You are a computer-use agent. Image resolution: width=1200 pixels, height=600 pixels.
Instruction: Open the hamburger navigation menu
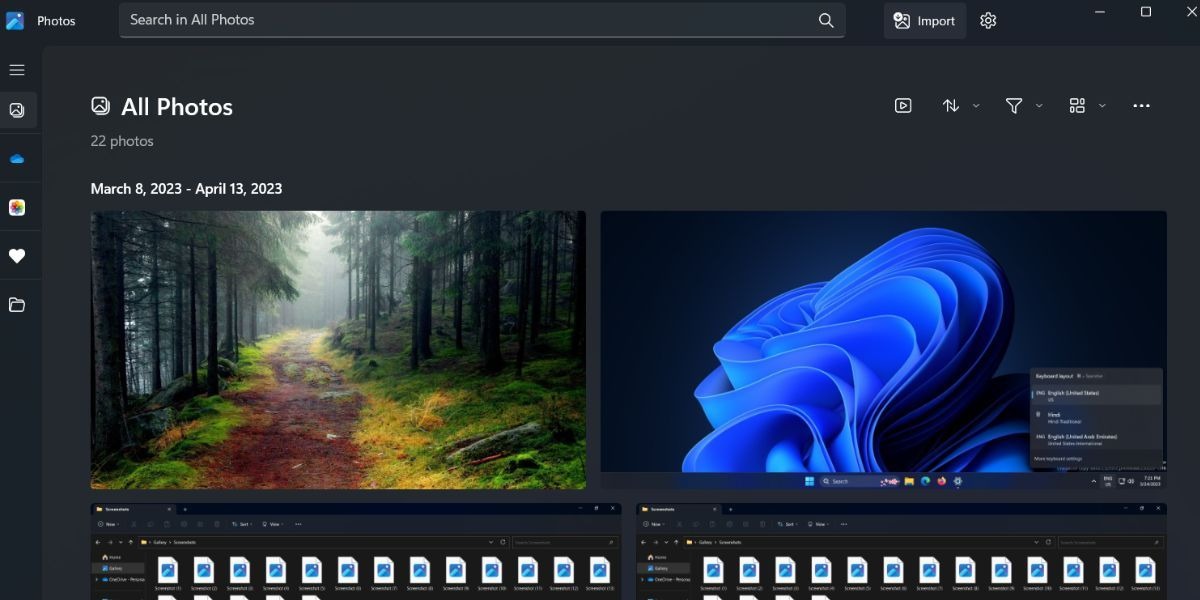pyautogui.click(x=17, y=70)
